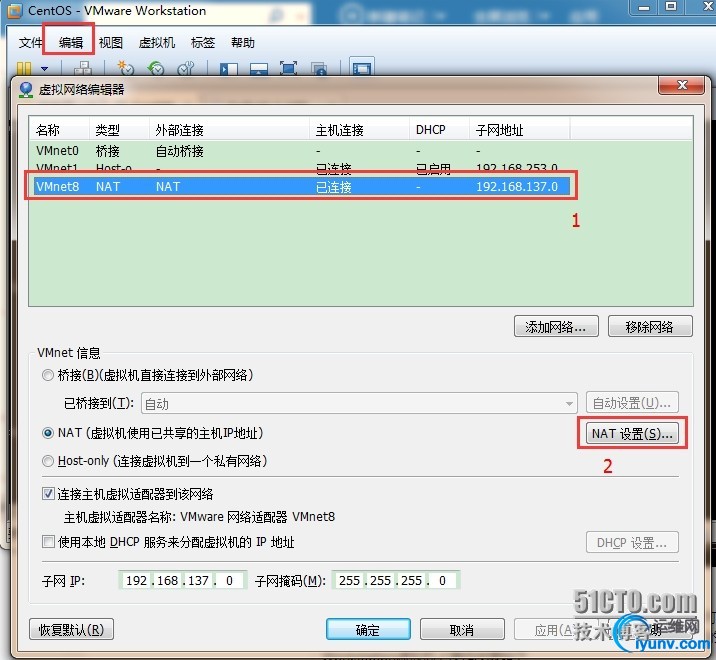Click the Ctrl+Alt+Del send icon in toolbar
This screenshot has width=716, height=660.
tap(83, 69)
